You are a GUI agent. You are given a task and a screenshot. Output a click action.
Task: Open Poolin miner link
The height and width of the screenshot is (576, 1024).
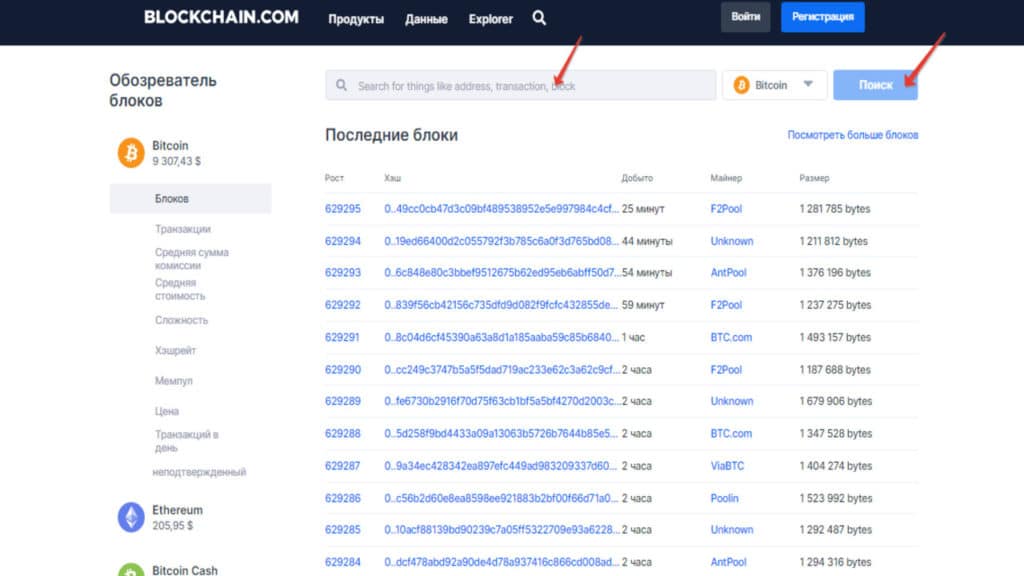pos(725,498)
